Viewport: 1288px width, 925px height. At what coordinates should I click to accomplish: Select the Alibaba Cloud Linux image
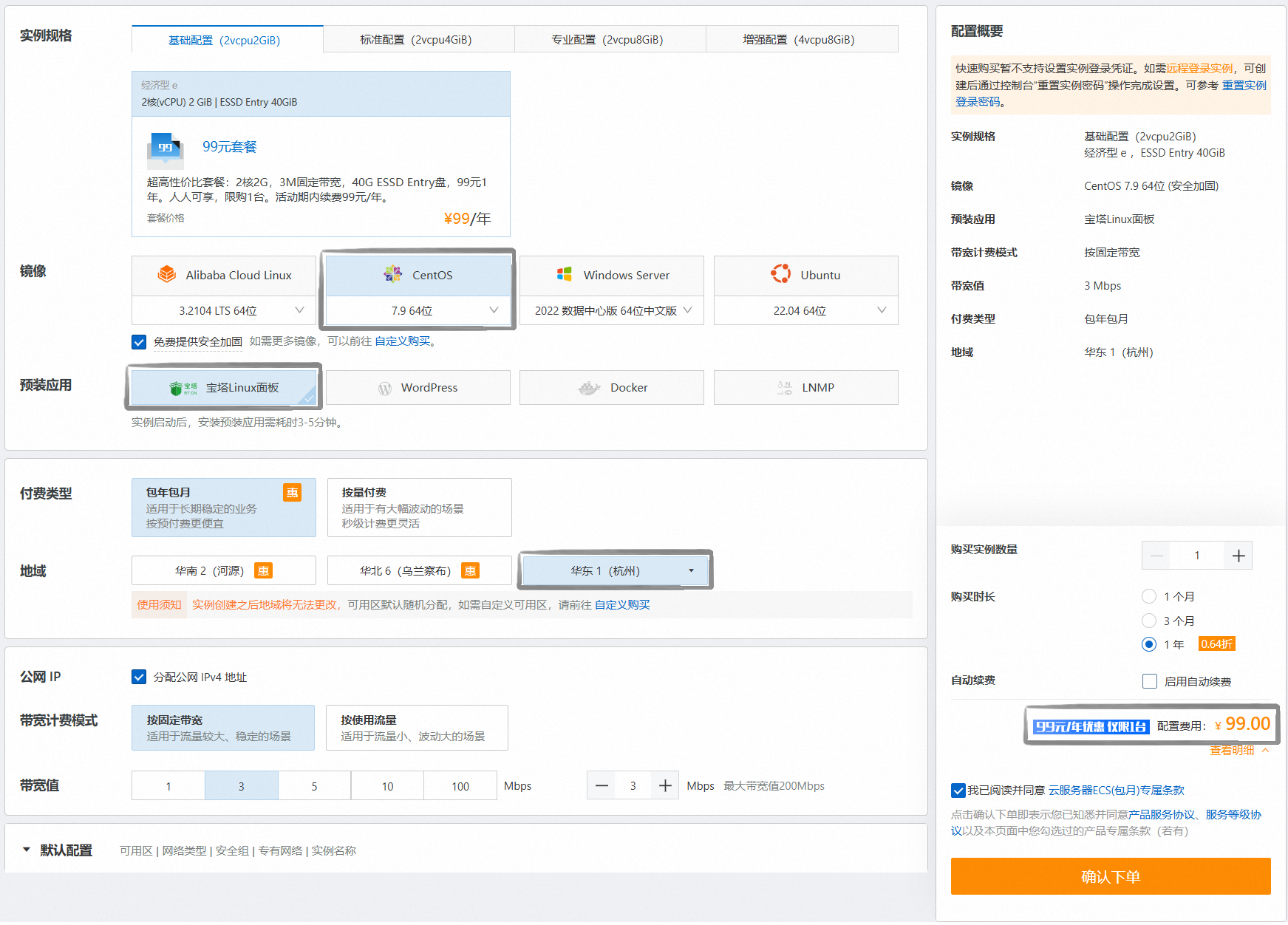coord(224,275)
